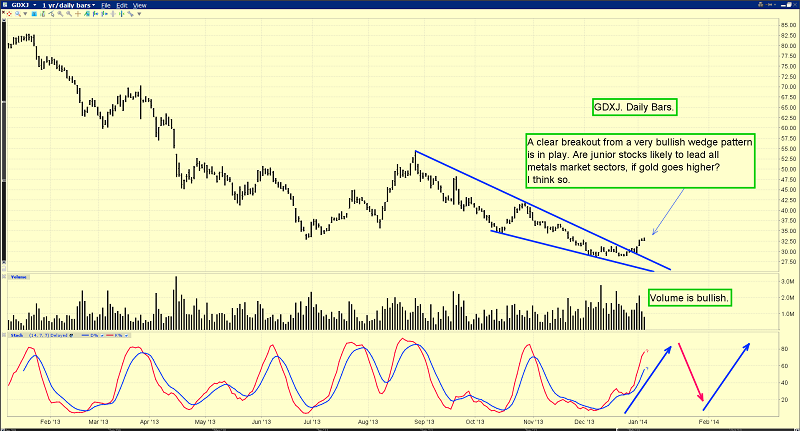800x431 pixels.
Task: Open the Edit menu
Action: [122, 5]
